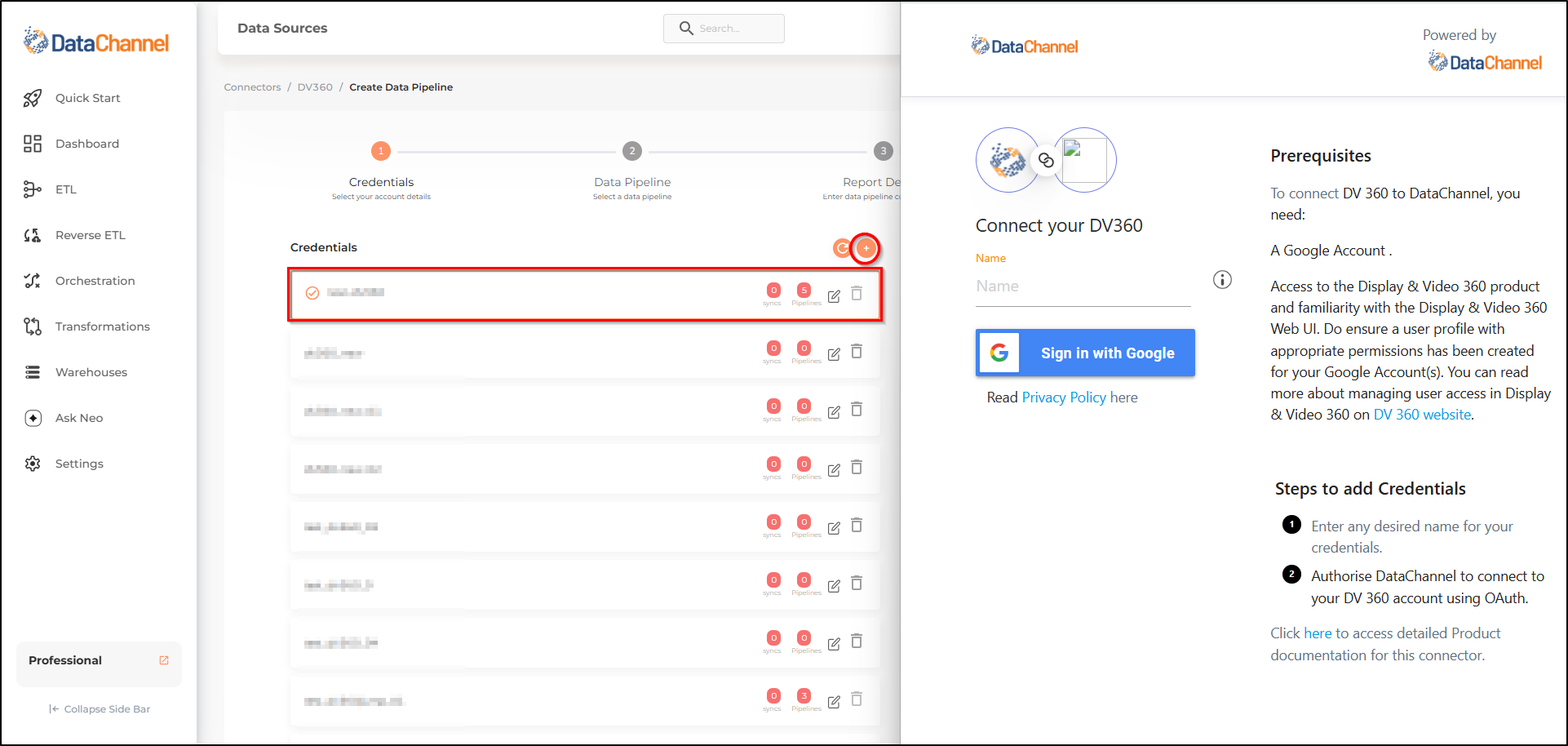The image size is (1568, 746).
Task: Delete the credential with 5 pipelines
Action: coord(857,293)
